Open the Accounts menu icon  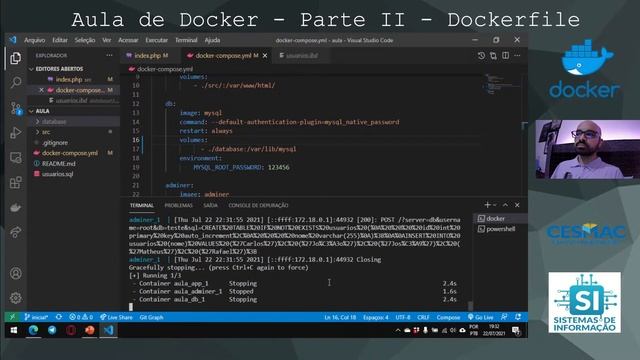(16, 273)
